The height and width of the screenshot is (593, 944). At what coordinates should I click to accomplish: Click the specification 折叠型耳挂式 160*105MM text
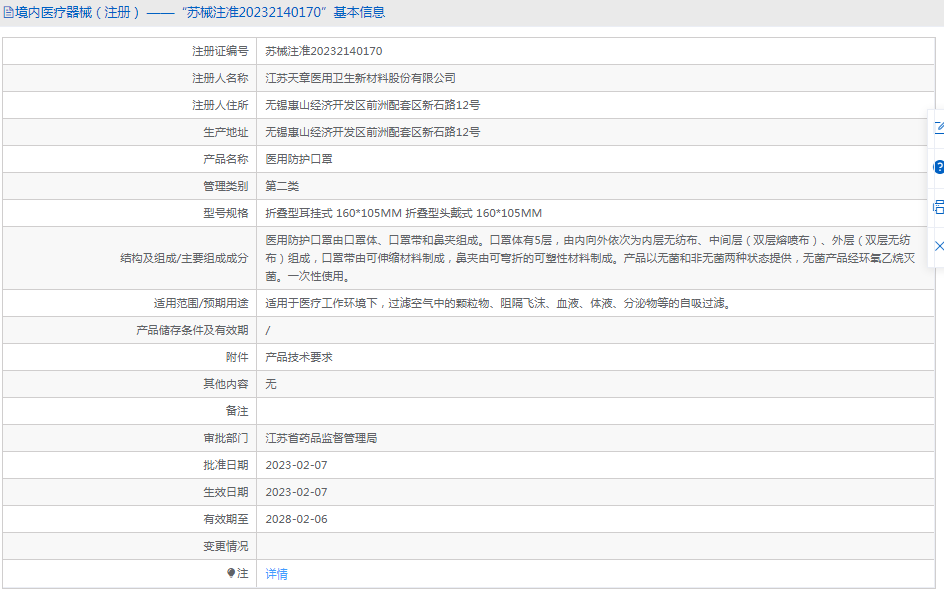coord(334,213)
